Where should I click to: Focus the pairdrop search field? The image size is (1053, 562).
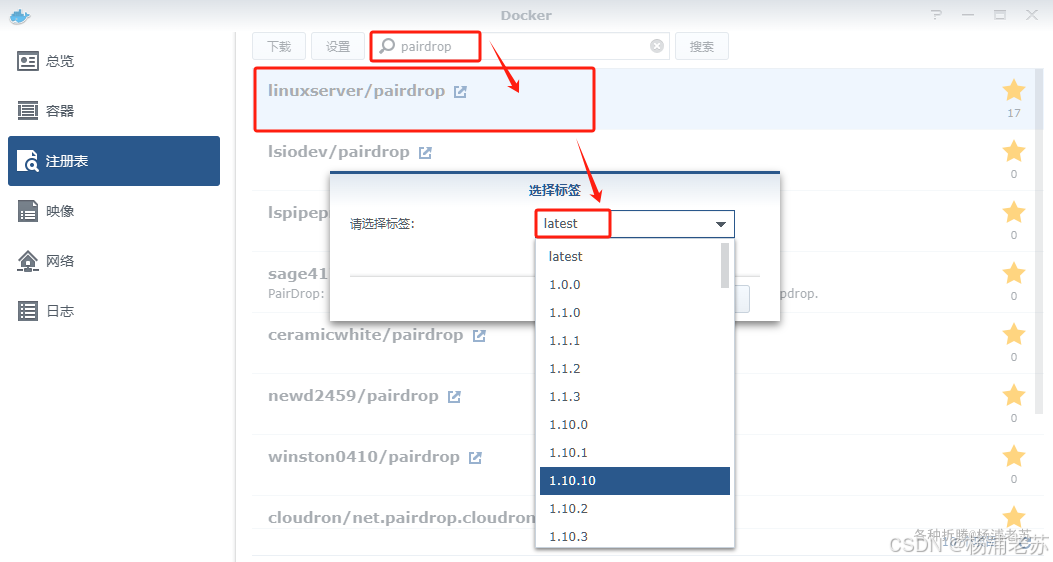tap(520, 46)
